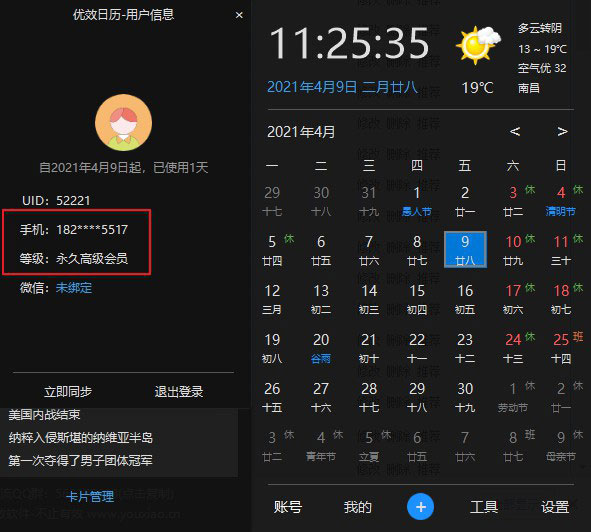Select April 12 三月
Viewport: 591px width, 532px height.
272,299
